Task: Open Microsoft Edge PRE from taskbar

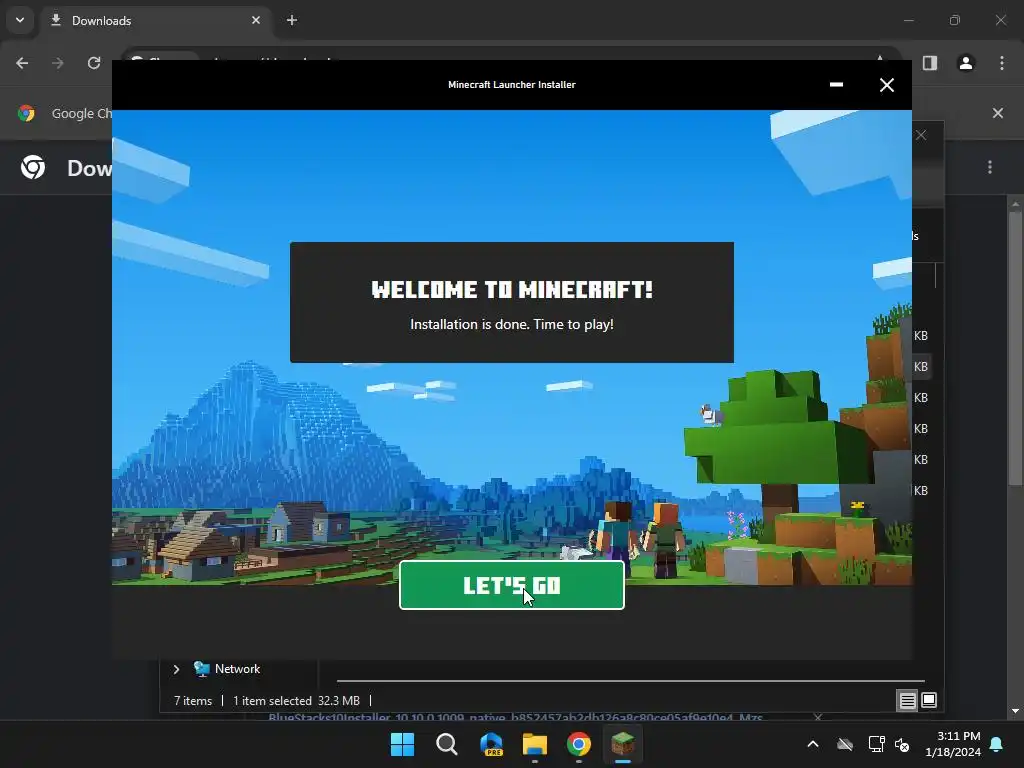Action: (491, 744)
